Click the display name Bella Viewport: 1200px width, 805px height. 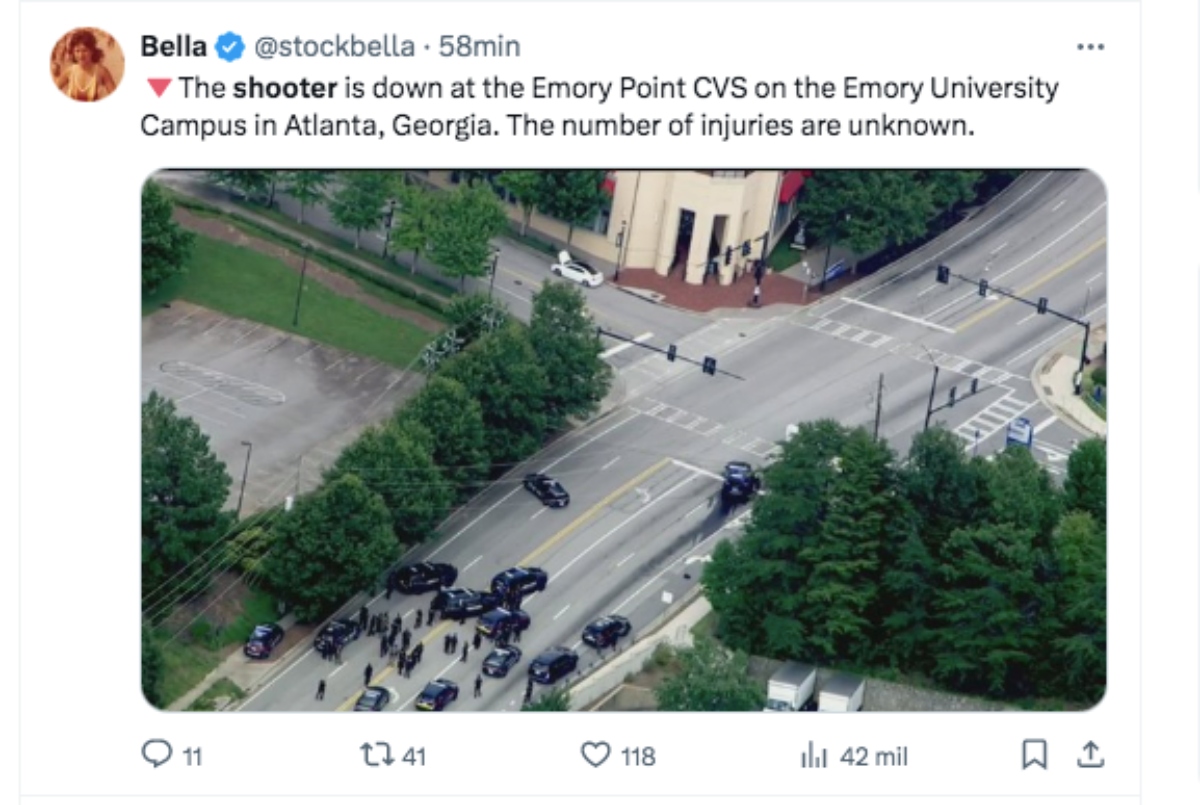point(172,45)
